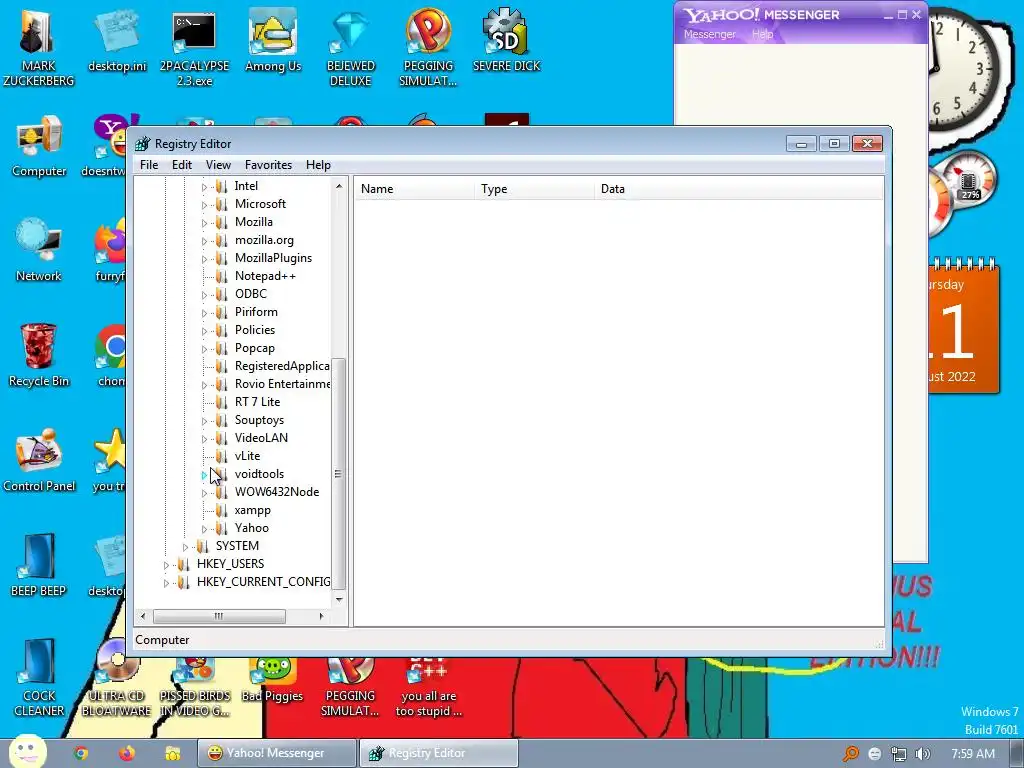The image size is (1024, 768).
Task: Click the COCK CLEANER desktop icon
Action: 39,678
